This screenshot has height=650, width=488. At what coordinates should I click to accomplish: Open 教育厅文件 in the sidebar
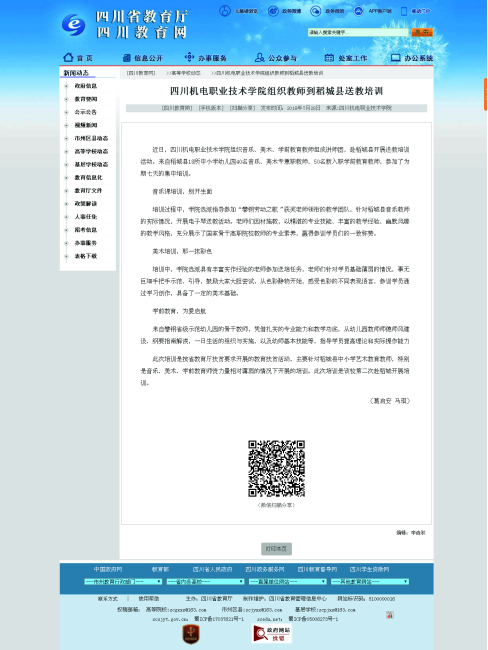tap(88, 191)
